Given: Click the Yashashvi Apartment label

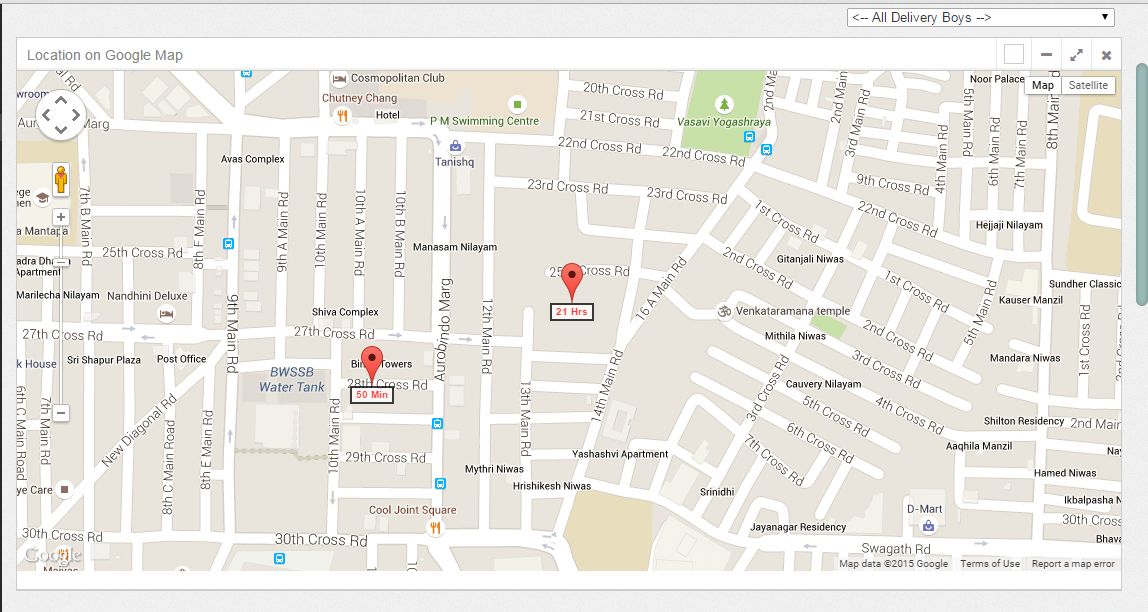Looking at the screenshot, I should pos(620,454).
